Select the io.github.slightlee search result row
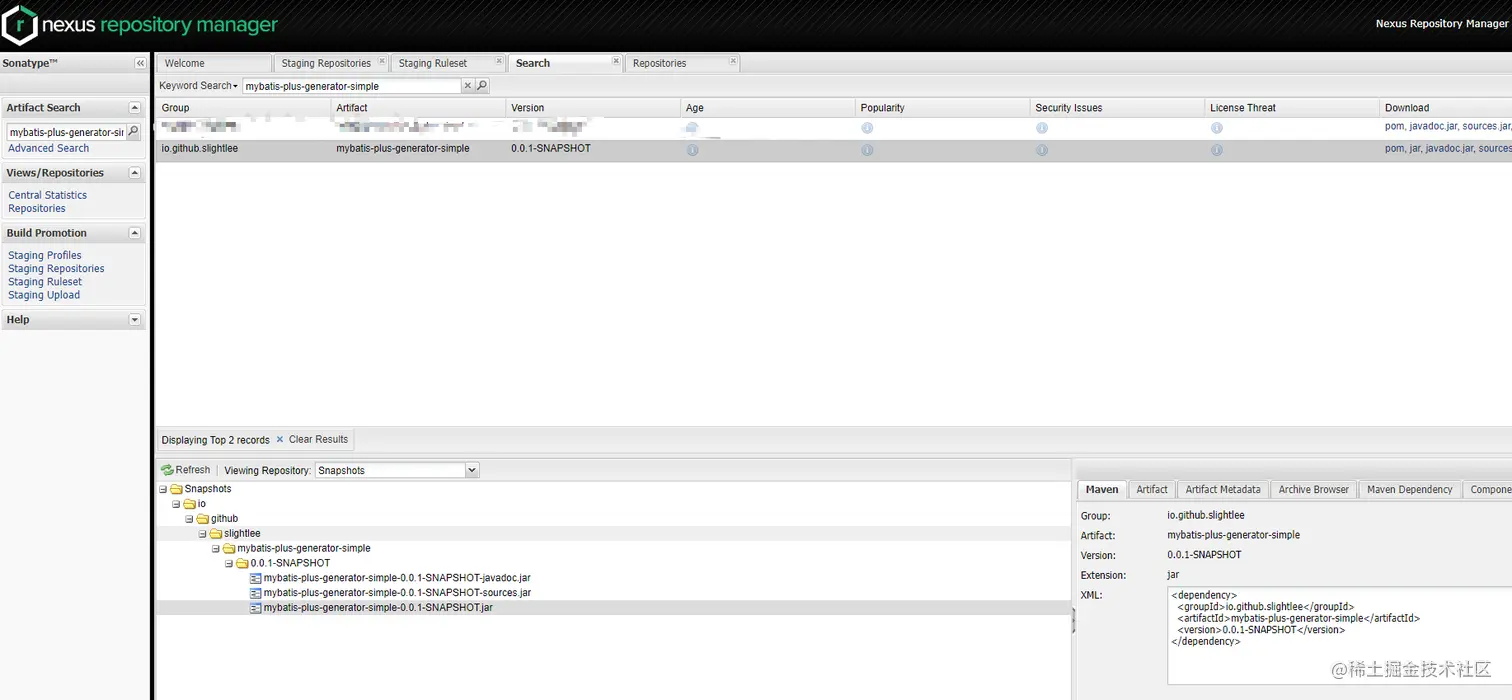The image size is (1512, 700). tap(834, 149)
